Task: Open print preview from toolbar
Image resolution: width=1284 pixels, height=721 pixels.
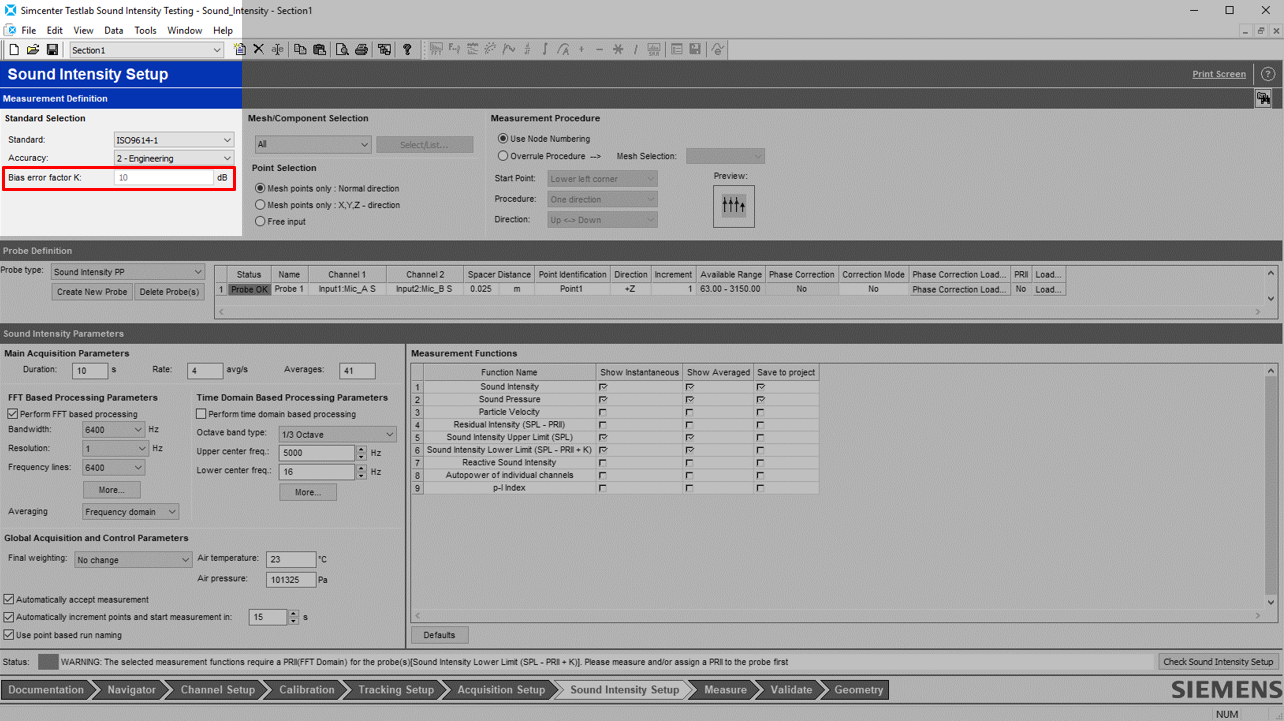Action: pyautogui.click(x=342, y=49)
